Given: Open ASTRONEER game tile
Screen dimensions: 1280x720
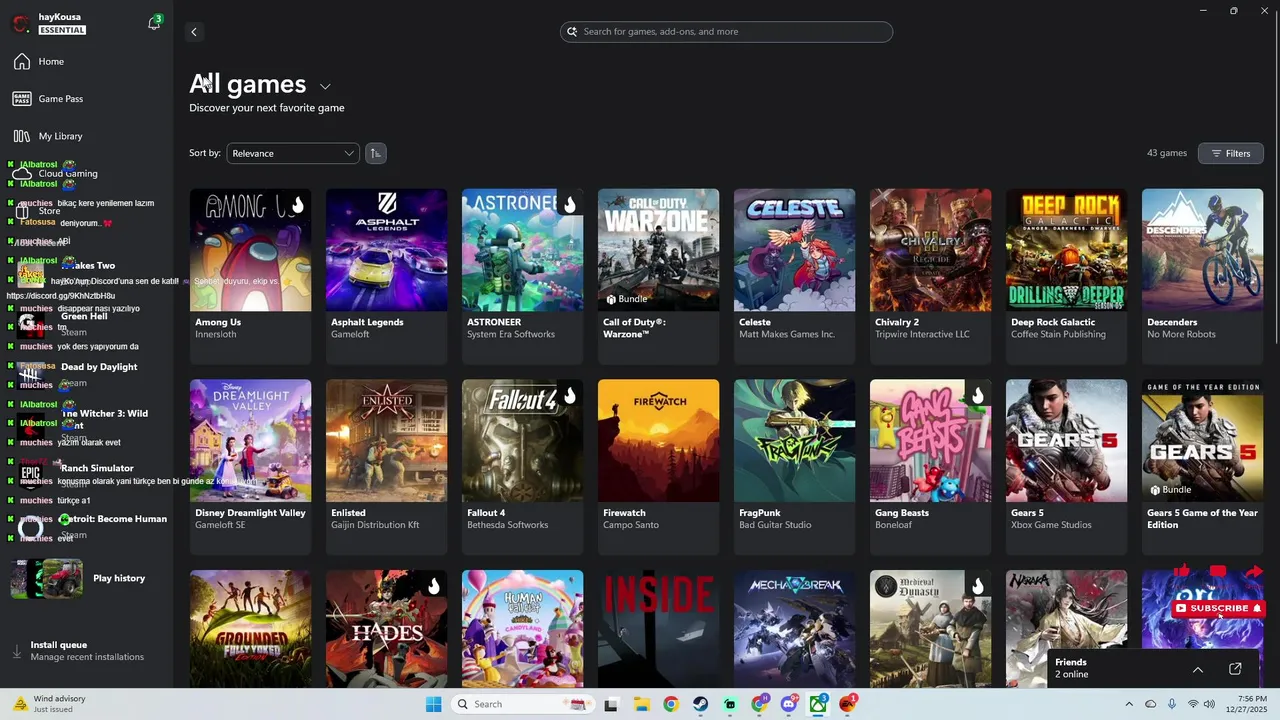Looking at the screenshot, I should coord(522,275).
